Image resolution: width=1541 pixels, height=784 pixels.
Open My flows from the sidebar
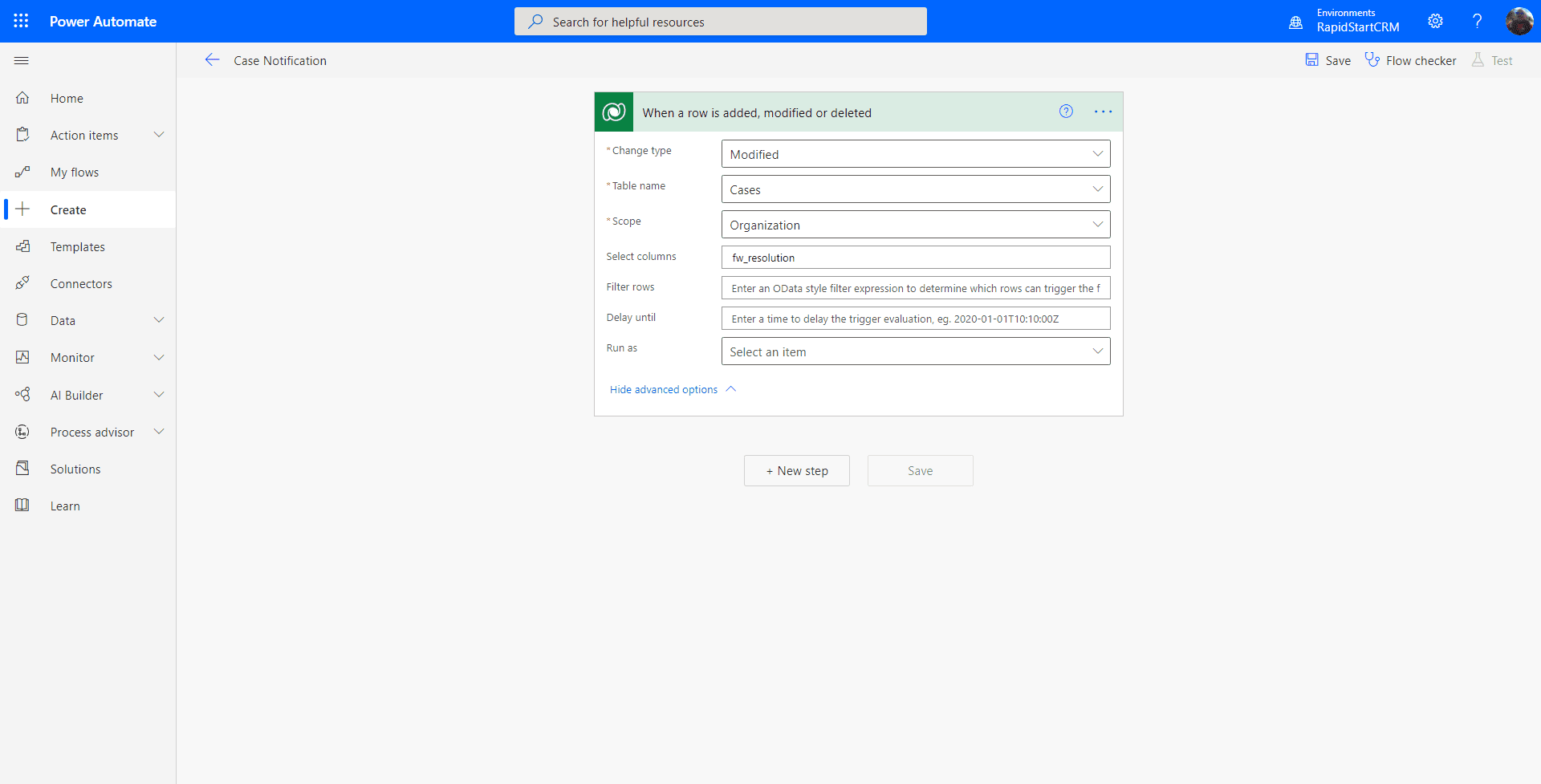click(x=75, y=171)
